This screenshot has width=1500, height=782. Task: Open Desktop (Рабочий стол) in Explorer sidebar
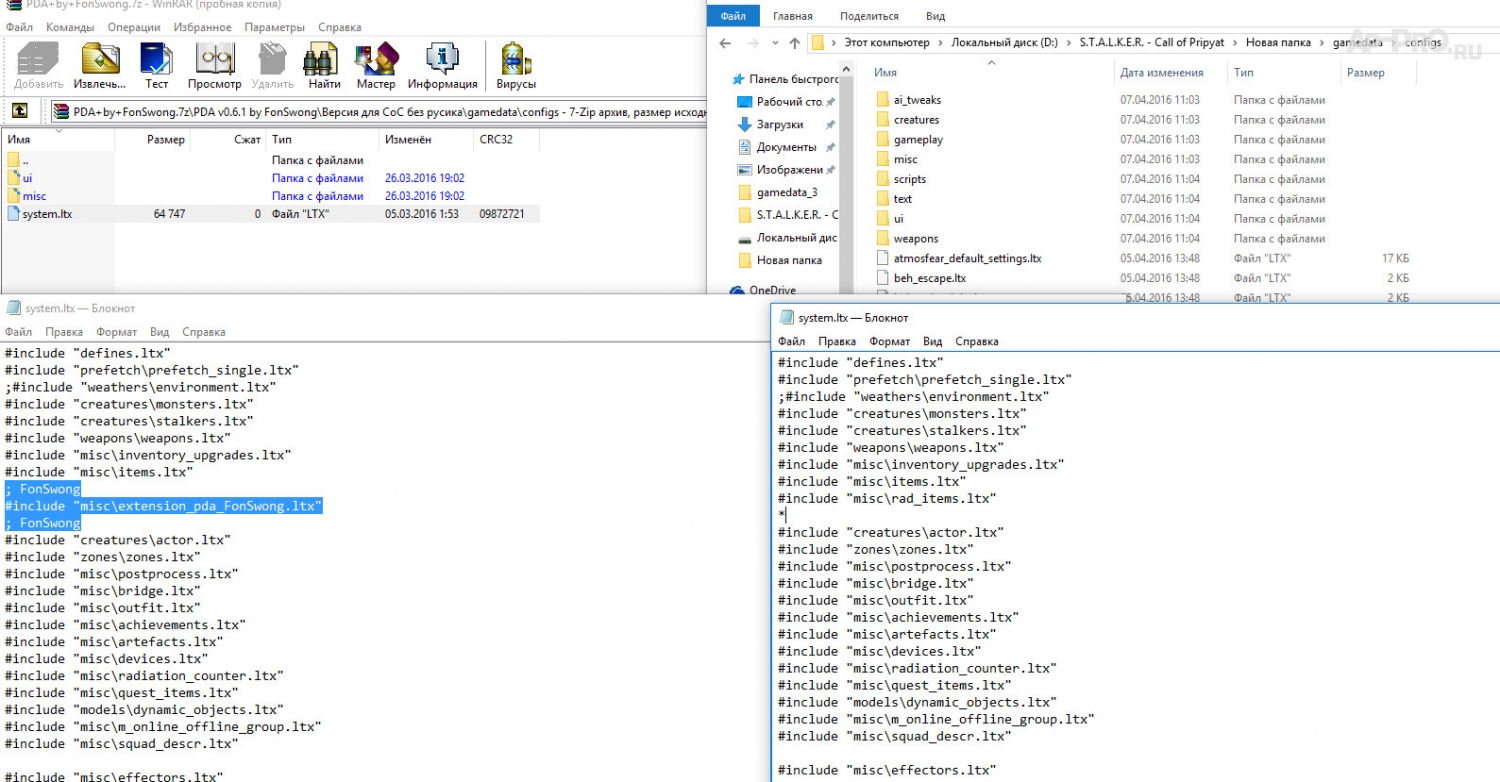[781, 102]
